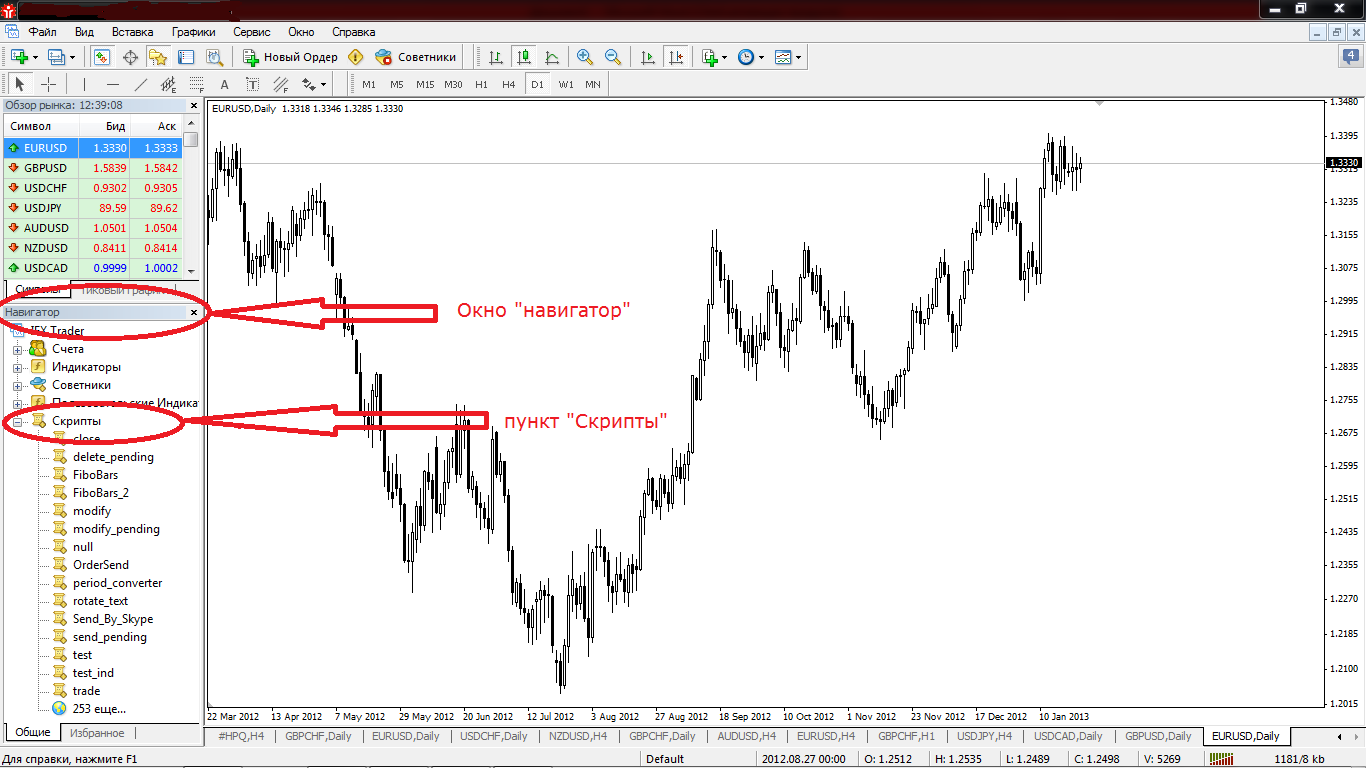Switch timeframe to M1
The image size is (1366, 768).
[369, 84]
